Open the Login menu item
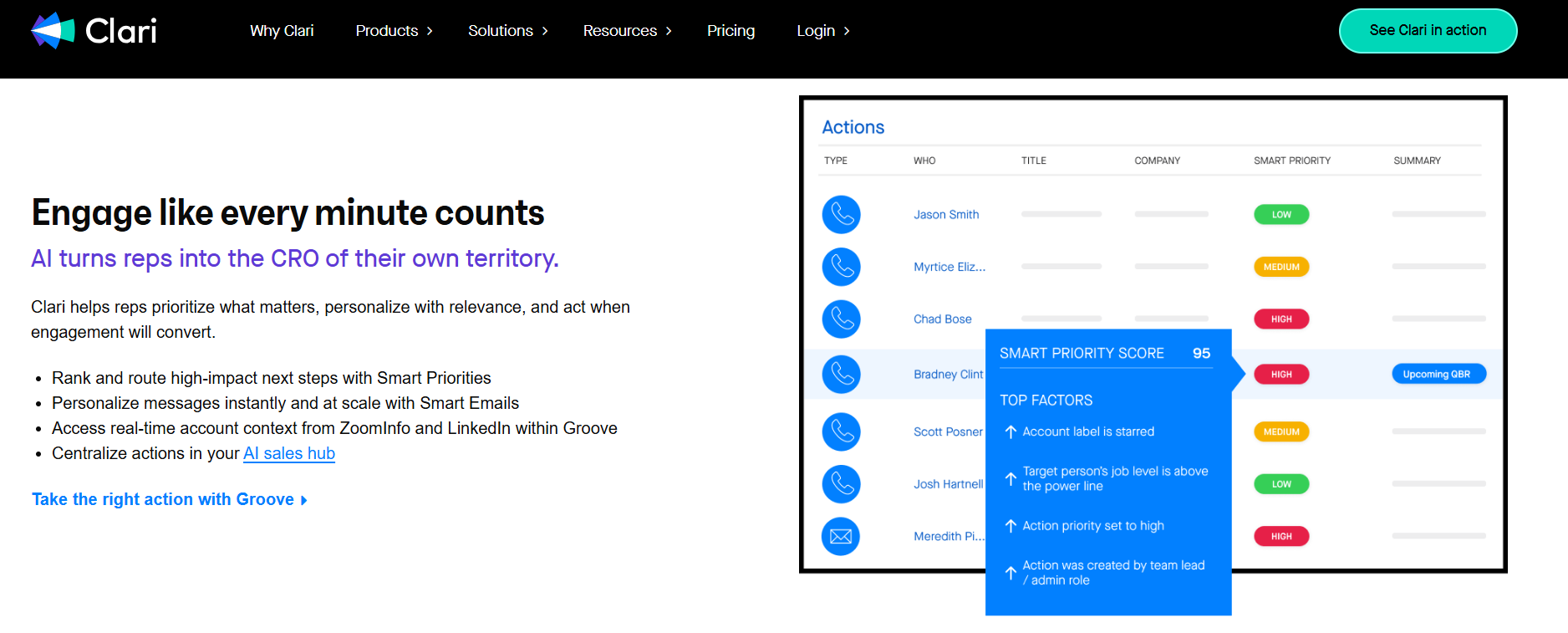Viewport: 1568px width, 633px height. [x=816, y=31]
